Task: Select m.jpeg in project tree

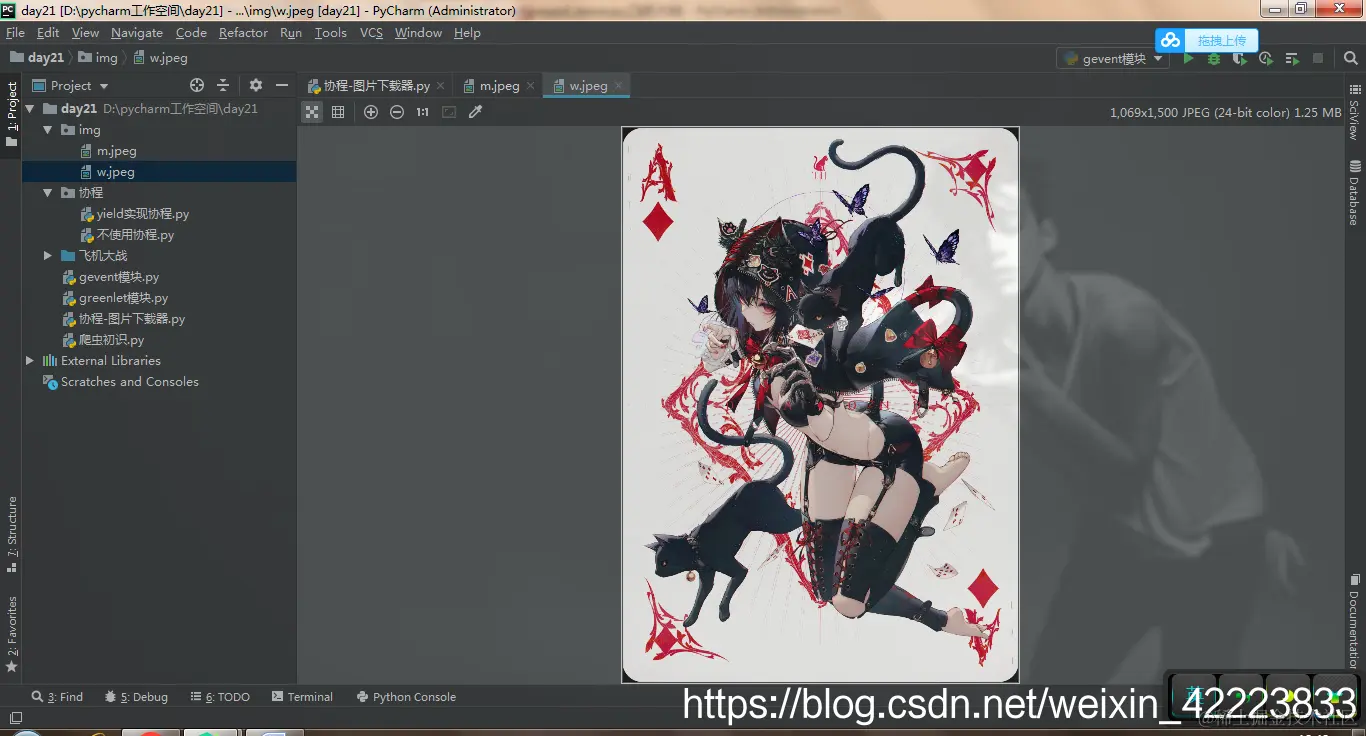Action: [116, 151]
